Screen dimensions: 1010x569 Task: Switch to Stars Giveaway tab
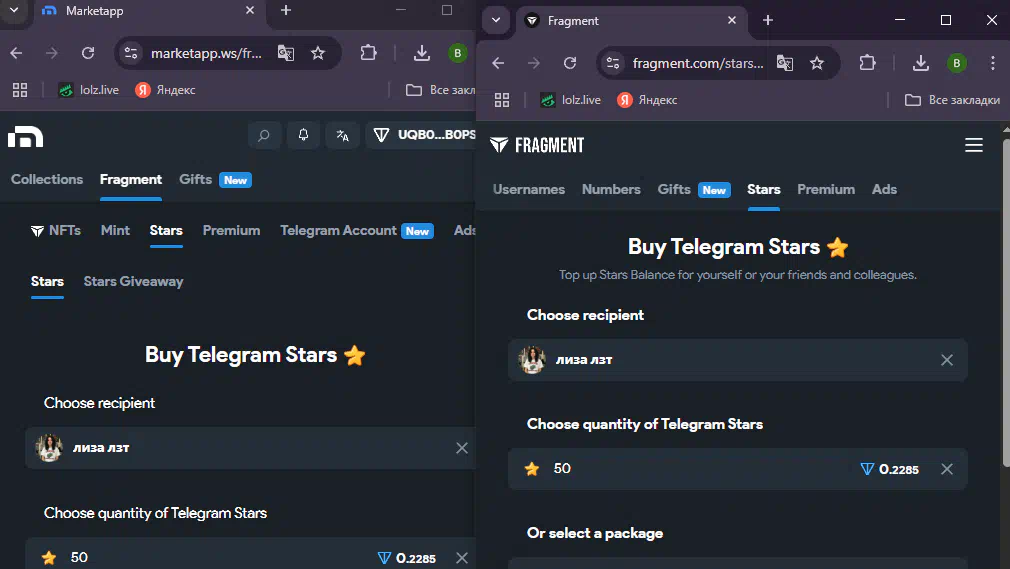(133, 282)
